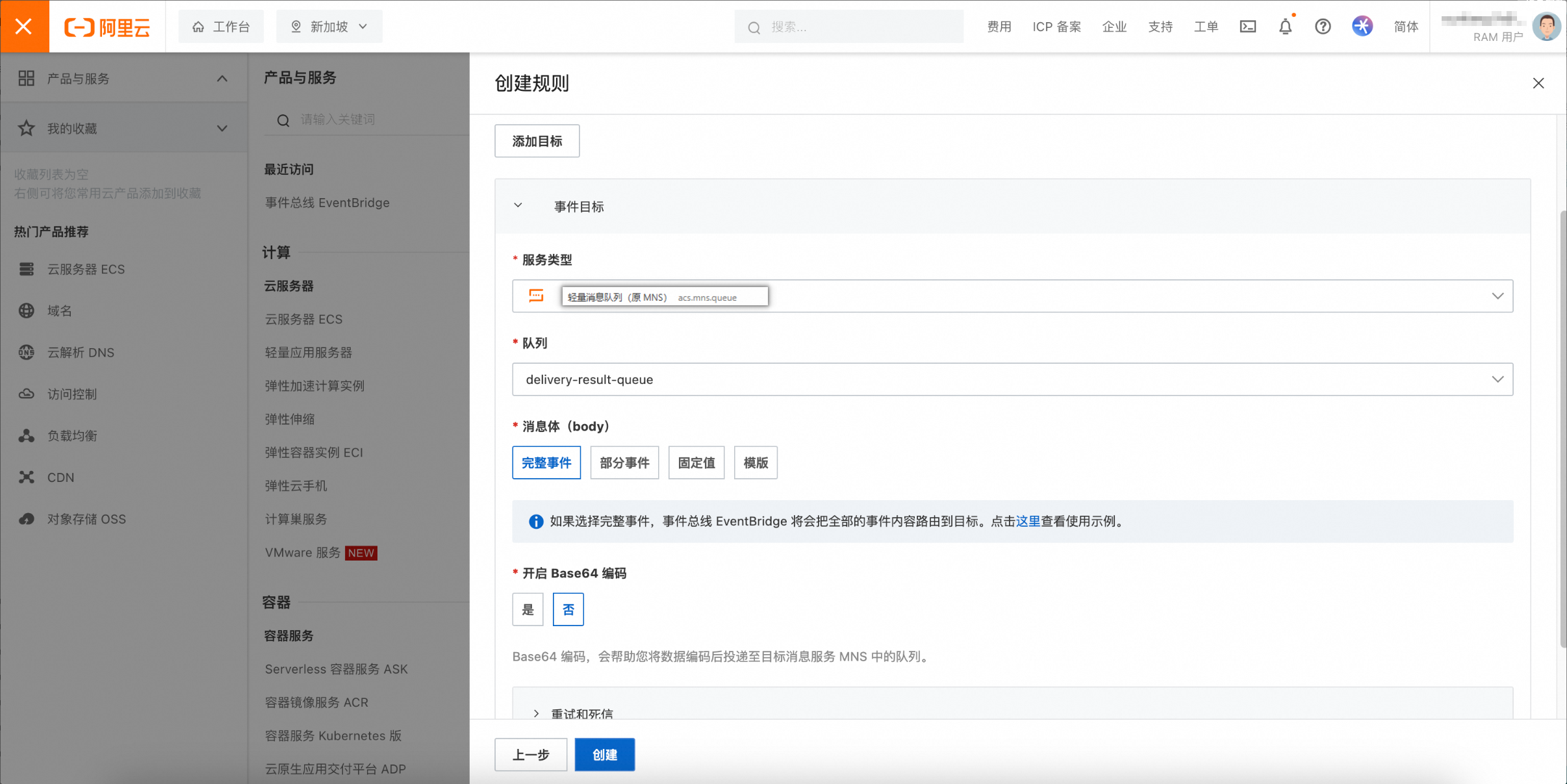Screen dimensions: 1567x784
Task: Click the product search magnifier icon
Action: (x=283, y=120)
